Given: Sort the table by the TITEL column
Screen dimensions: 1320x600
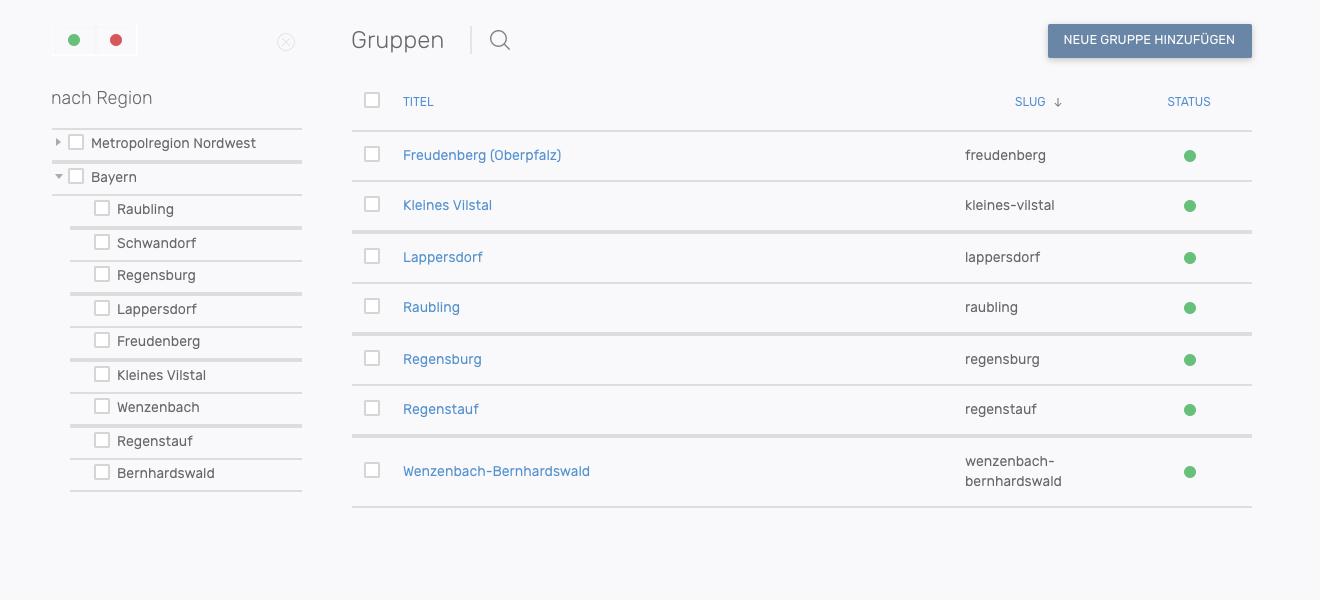Looking at the screenshot, I should tap(418, 102).
